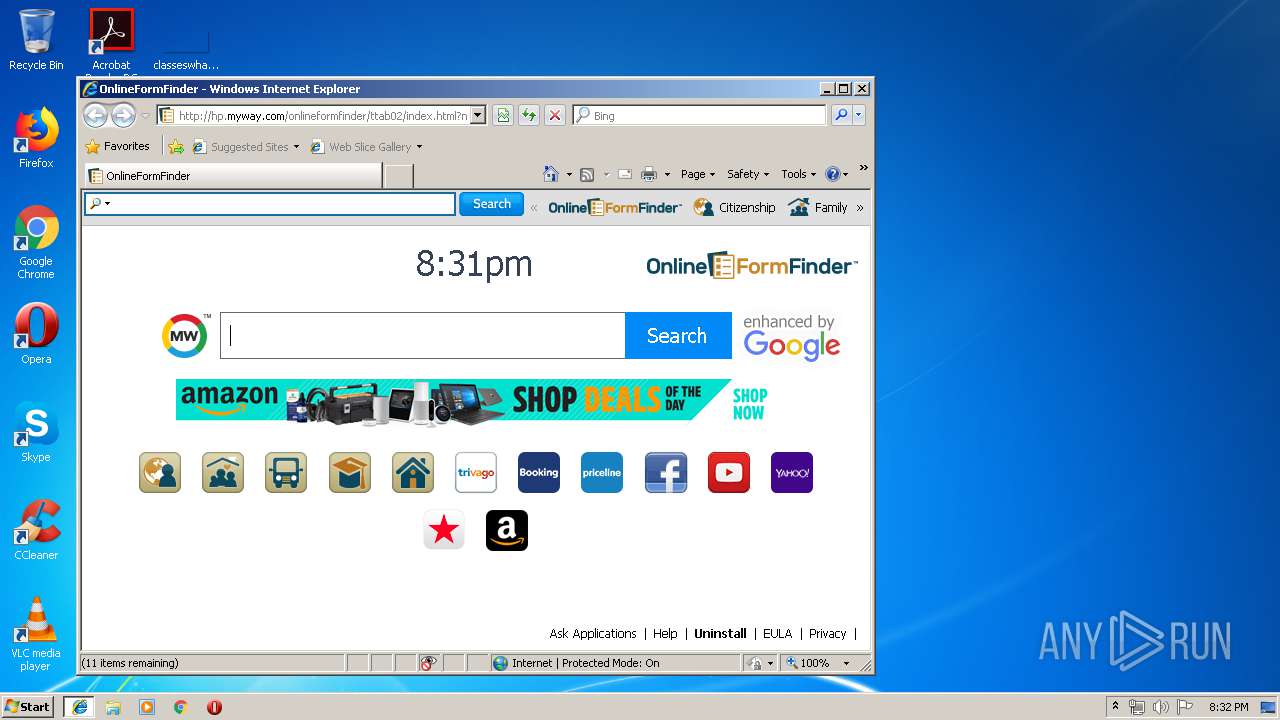
Task: Click the popup blocker icon in status bar
Action: pos(428,663)
